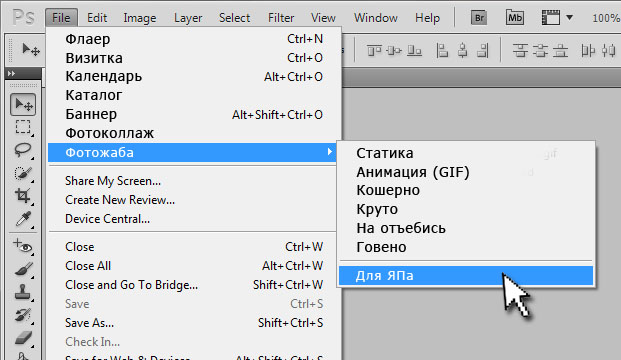Click the Photoshop Ps logo
Viewport: 621px width, 360px height.
pyautogui.click(x=24, y=18)
